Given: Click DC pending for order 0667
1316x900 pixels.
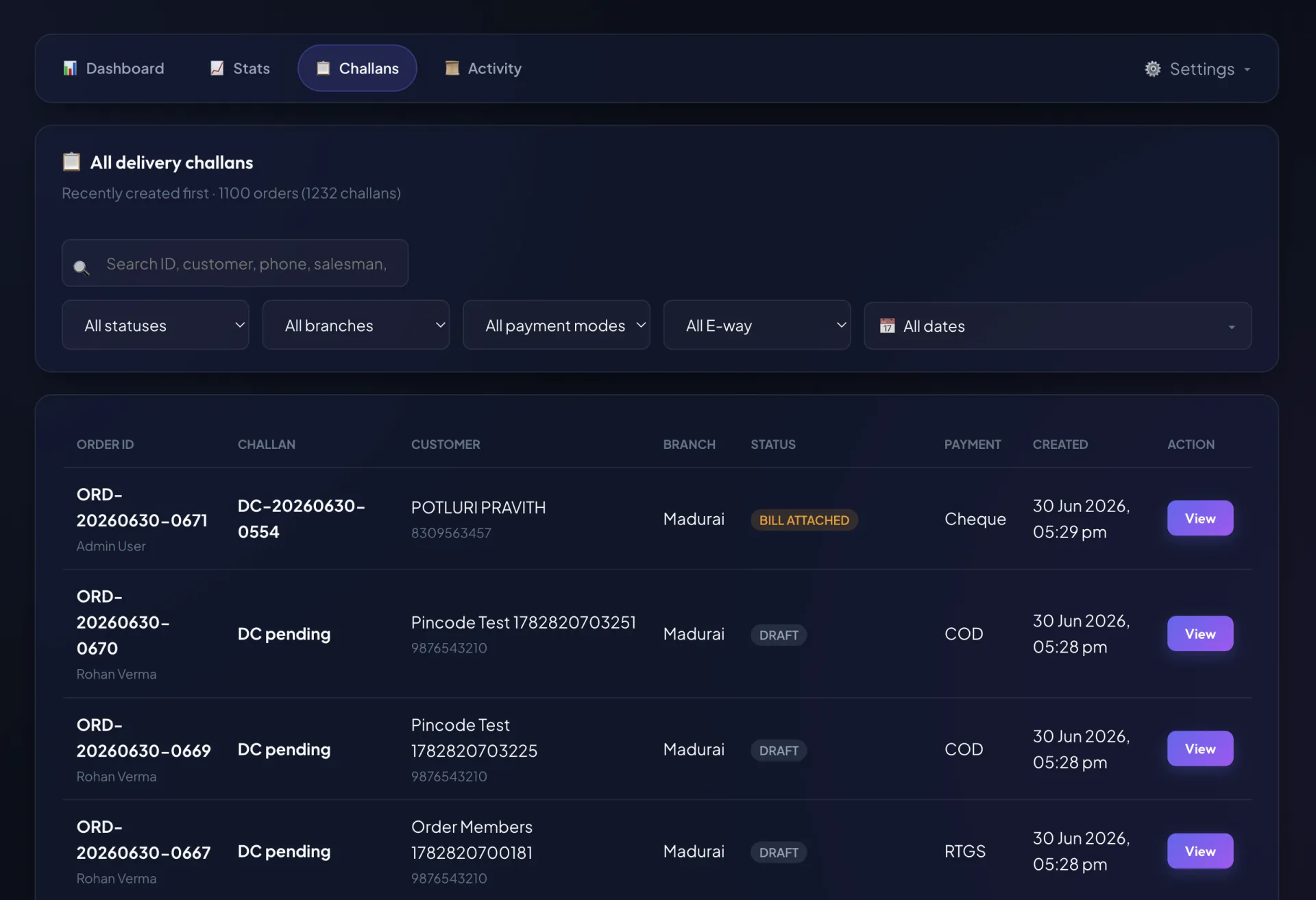Looking at the screenshot, I should tap(284, 851).
